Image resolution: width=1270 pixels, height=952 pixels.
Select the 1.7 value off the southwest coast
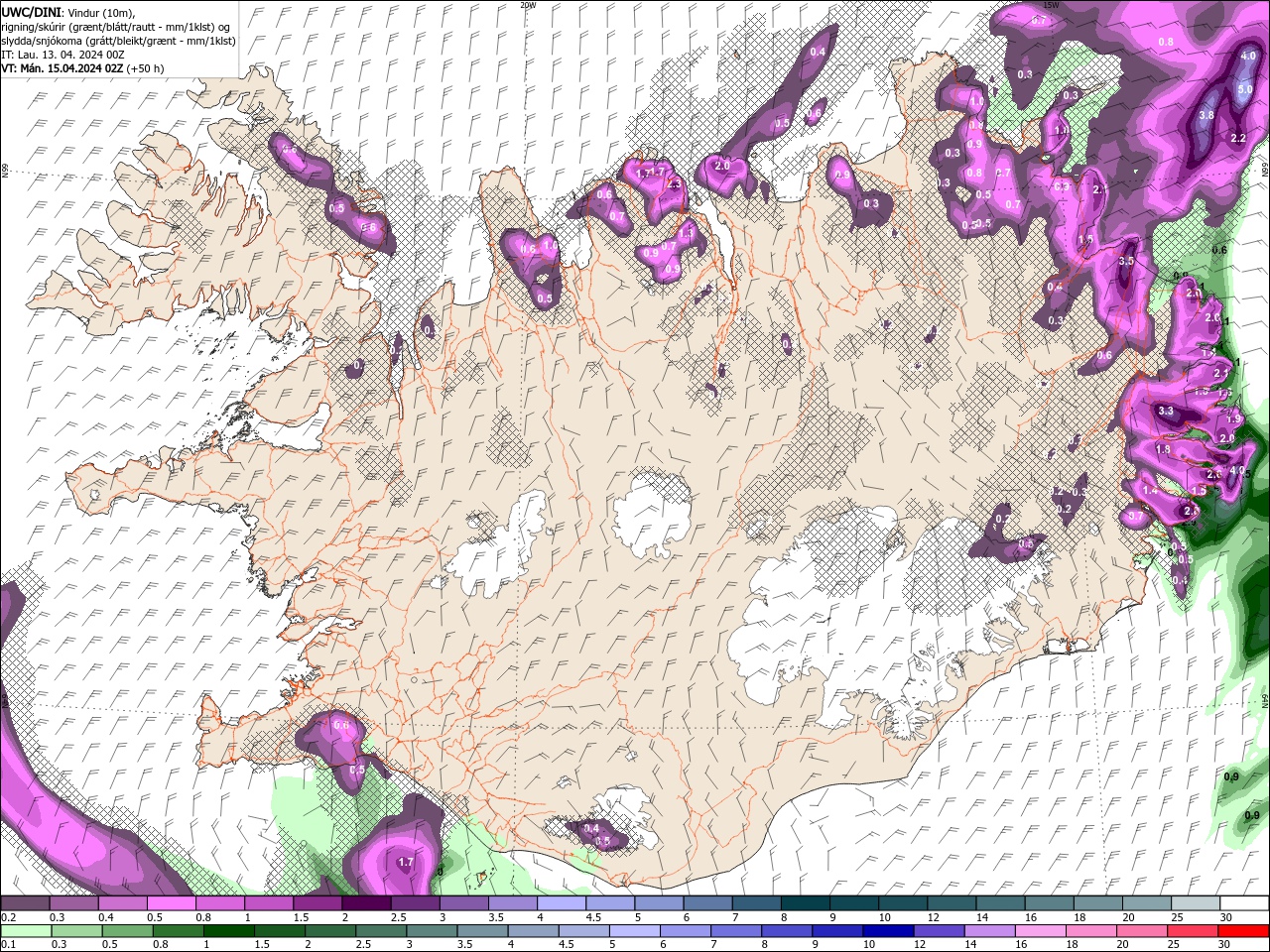405,863
